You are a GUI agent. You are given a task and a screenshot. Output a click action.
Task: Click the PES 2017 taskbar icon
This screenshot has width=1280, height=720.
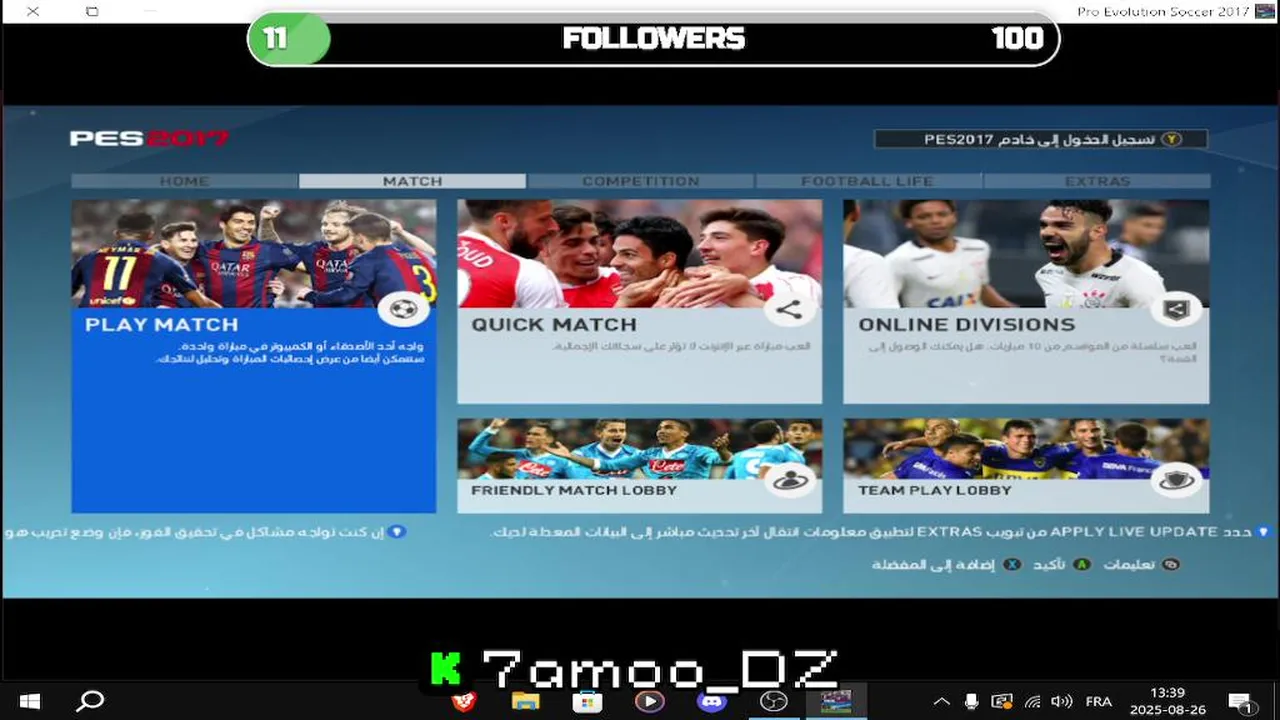tap(836, 701)
